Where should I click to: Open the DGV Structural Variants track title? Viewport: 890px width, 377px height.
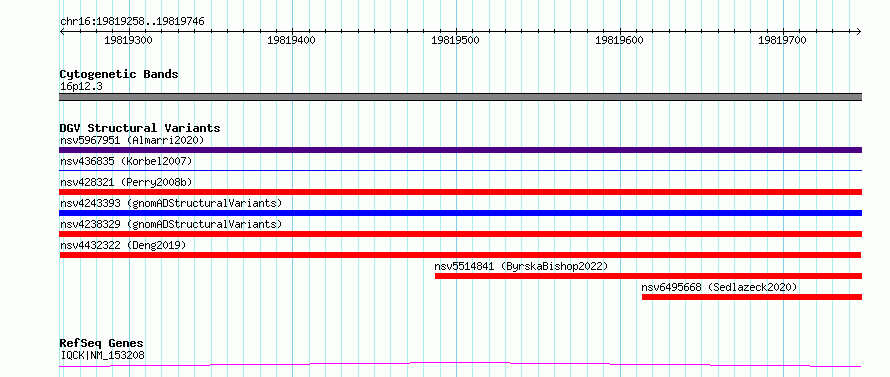pyautogui.click(x=140, y=128)
